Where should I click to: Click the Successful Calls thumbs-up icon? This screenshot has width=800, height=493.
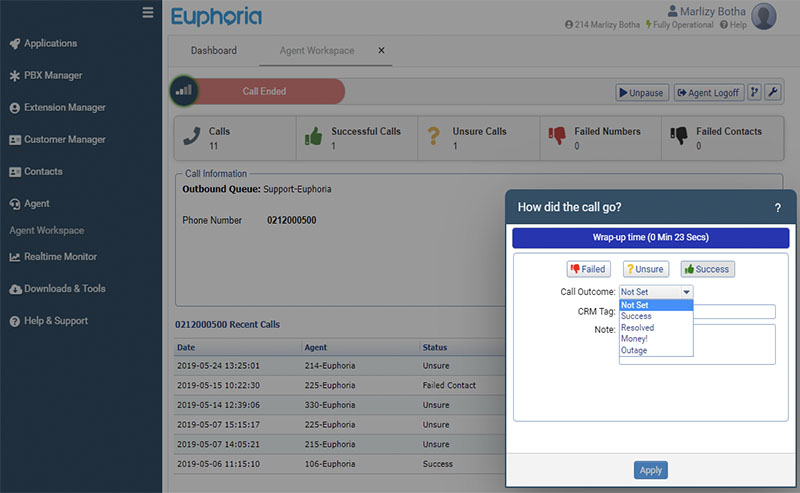pos(313,136)
